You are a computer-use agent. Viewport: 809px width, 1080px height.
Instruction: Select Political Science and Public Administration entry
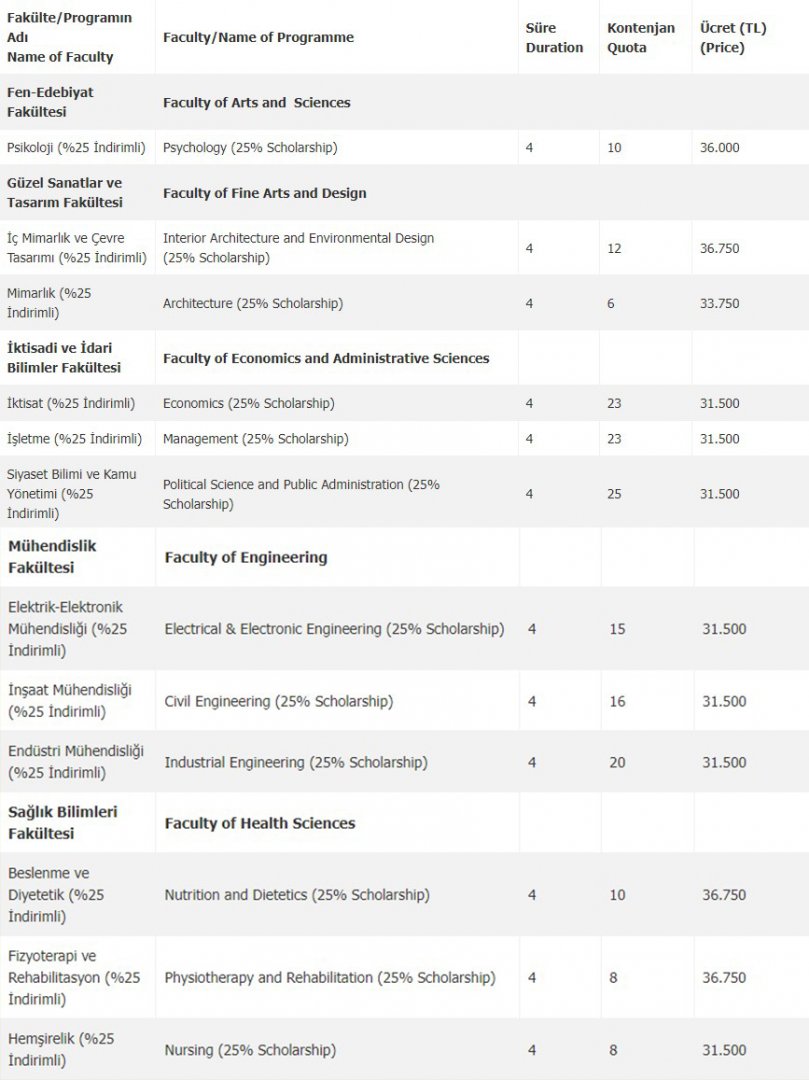coord(301,494)
